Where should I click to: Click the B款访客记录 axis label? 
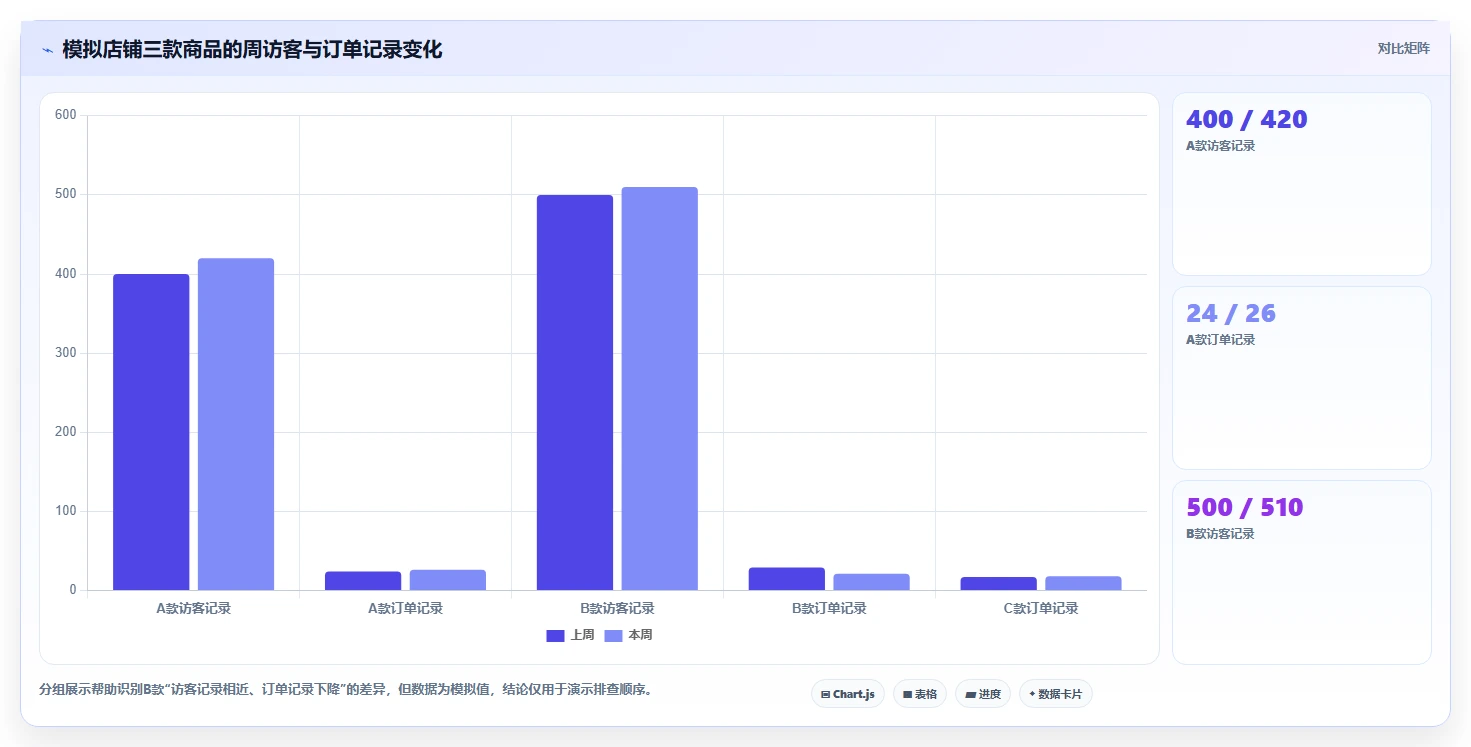(618, 608)
